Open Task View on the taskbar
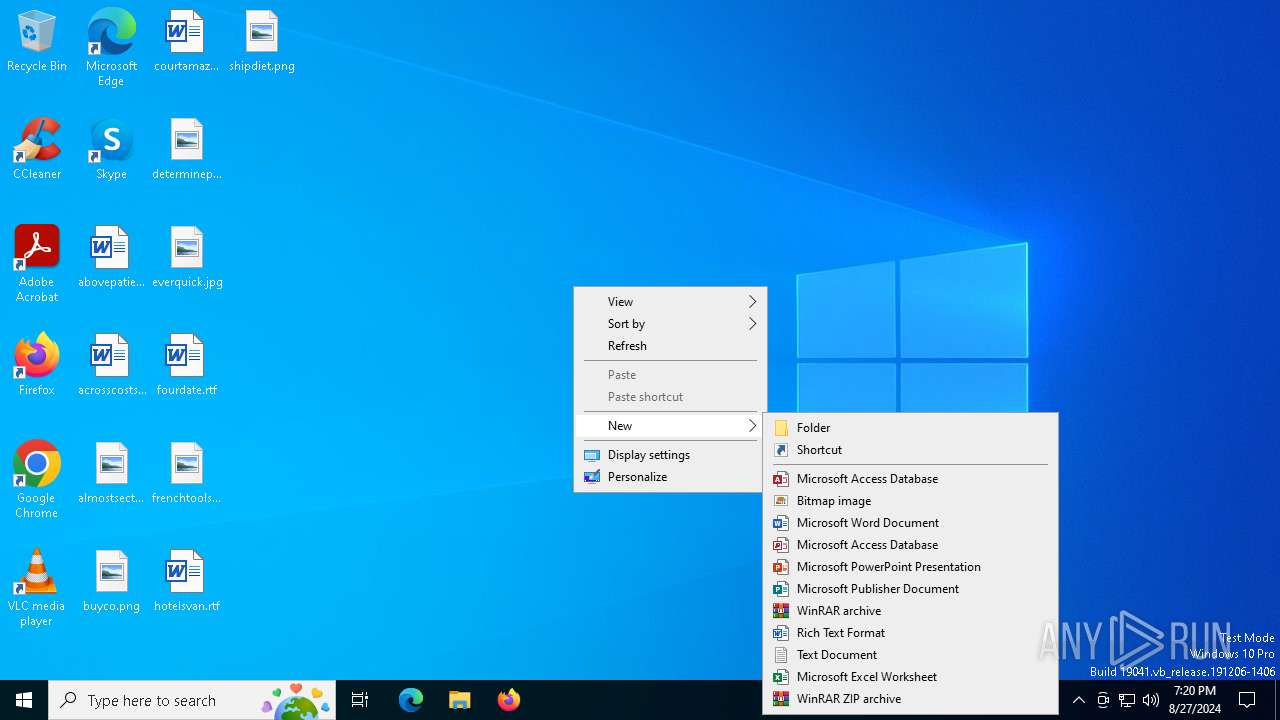The image size is (1280, 720). tap(360, 700)
